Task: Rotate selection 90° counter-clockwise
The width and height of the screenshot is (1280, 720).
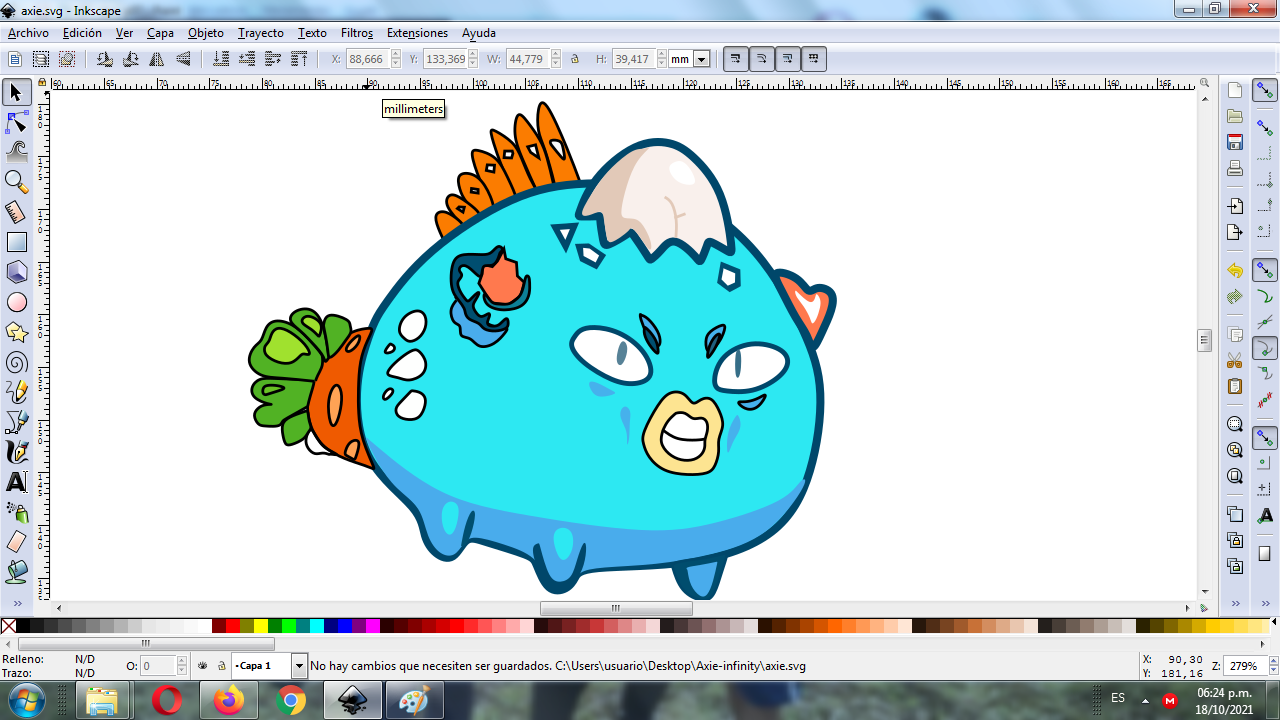Action: tap(104, 59)
